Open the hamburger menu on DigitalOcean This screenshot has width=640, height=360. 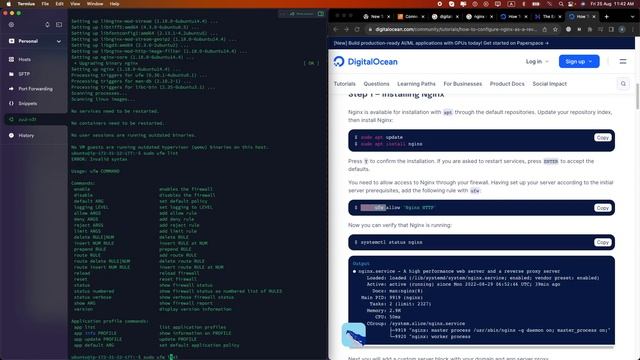coord(623,62)
